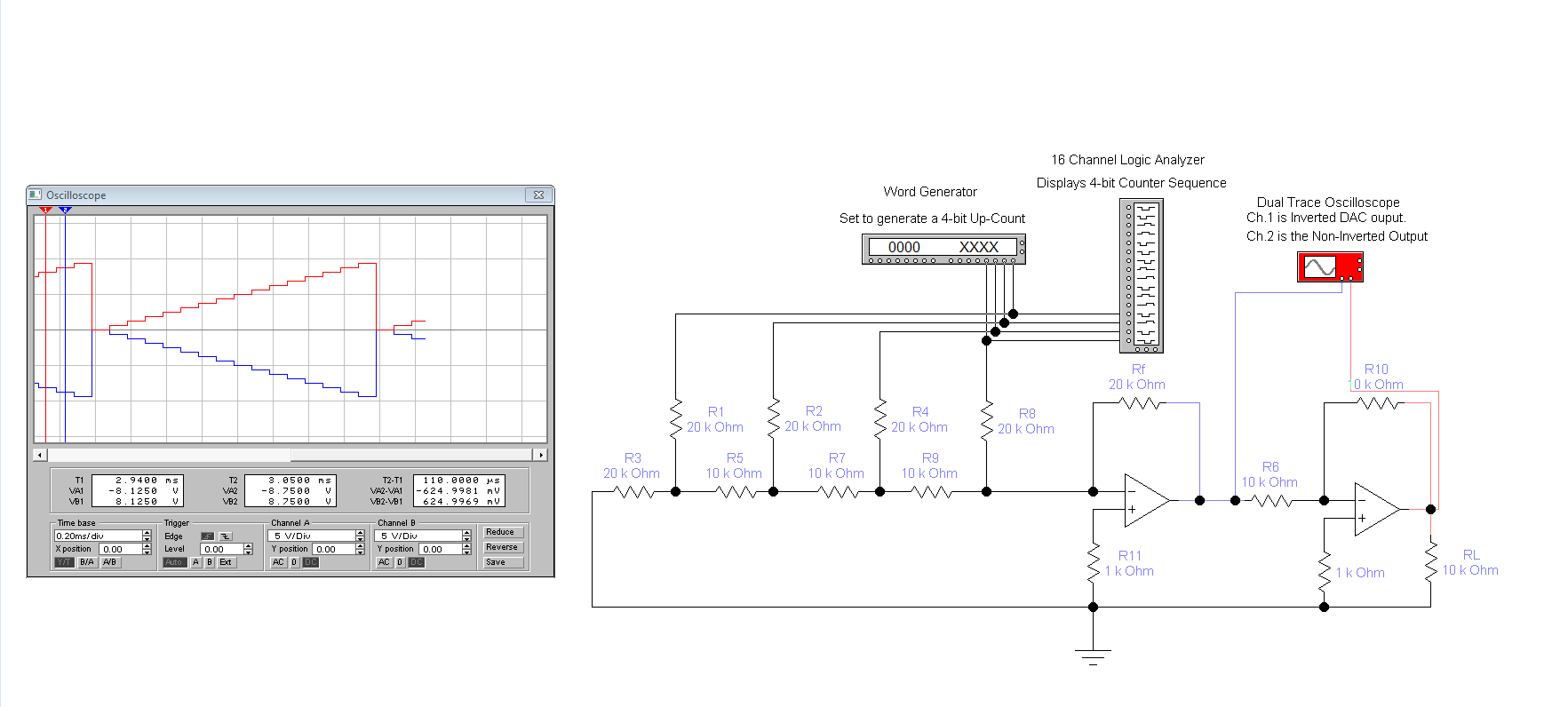
Task: Click the Channel B 5 V/Div field
Action: tap(418, 536)
